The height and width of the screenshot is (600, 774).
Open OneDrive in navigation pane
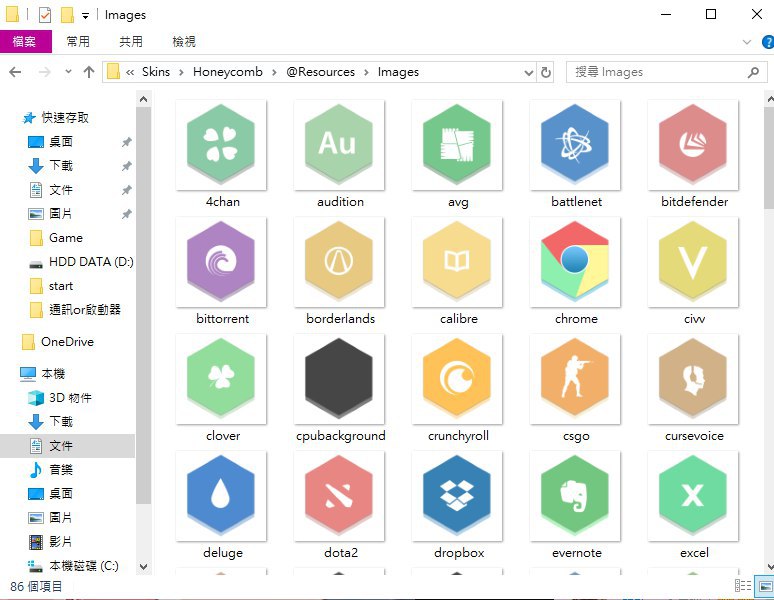(x=67, y=341)
